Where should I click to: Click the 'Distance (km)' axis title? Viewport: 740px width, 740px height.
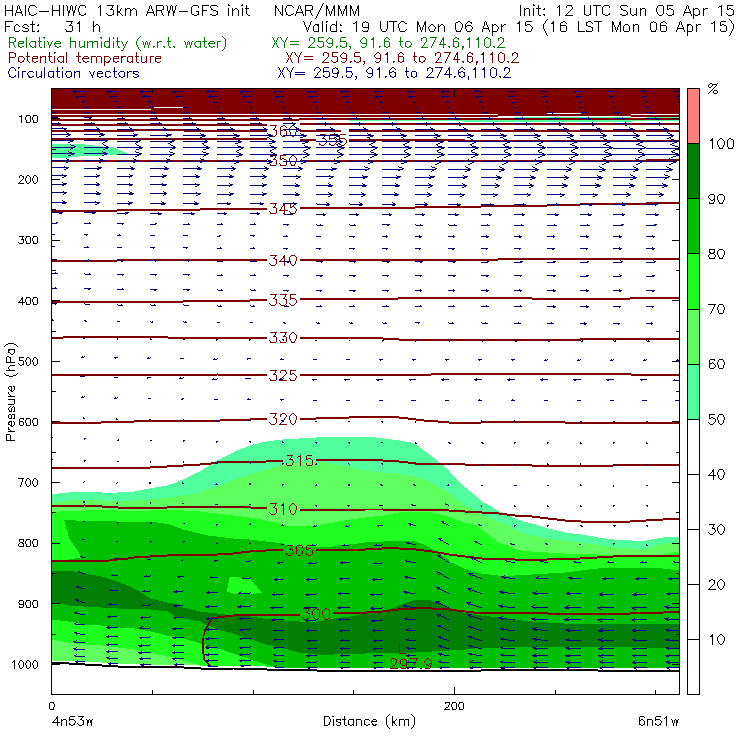[369, 721]
